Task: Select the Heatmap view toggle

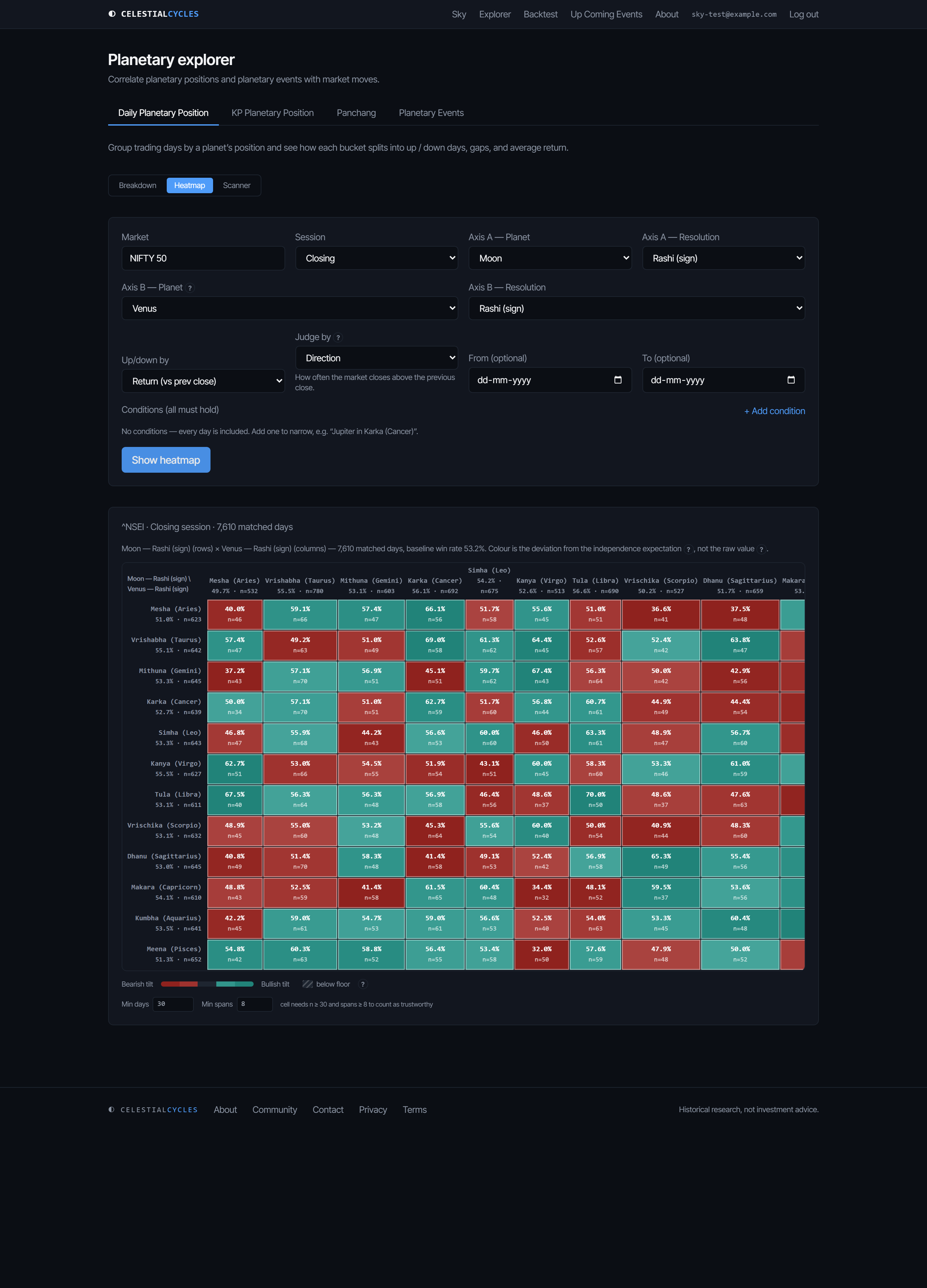Action: pos(190,185)
